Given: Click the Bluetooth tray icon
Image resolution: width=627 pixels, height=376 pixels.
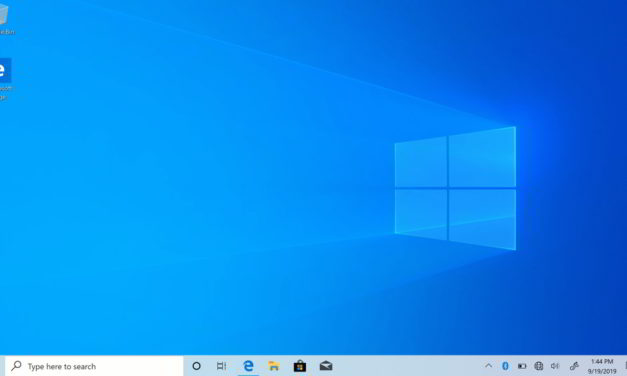Looking at the screenshot, I should click(505, 366).
